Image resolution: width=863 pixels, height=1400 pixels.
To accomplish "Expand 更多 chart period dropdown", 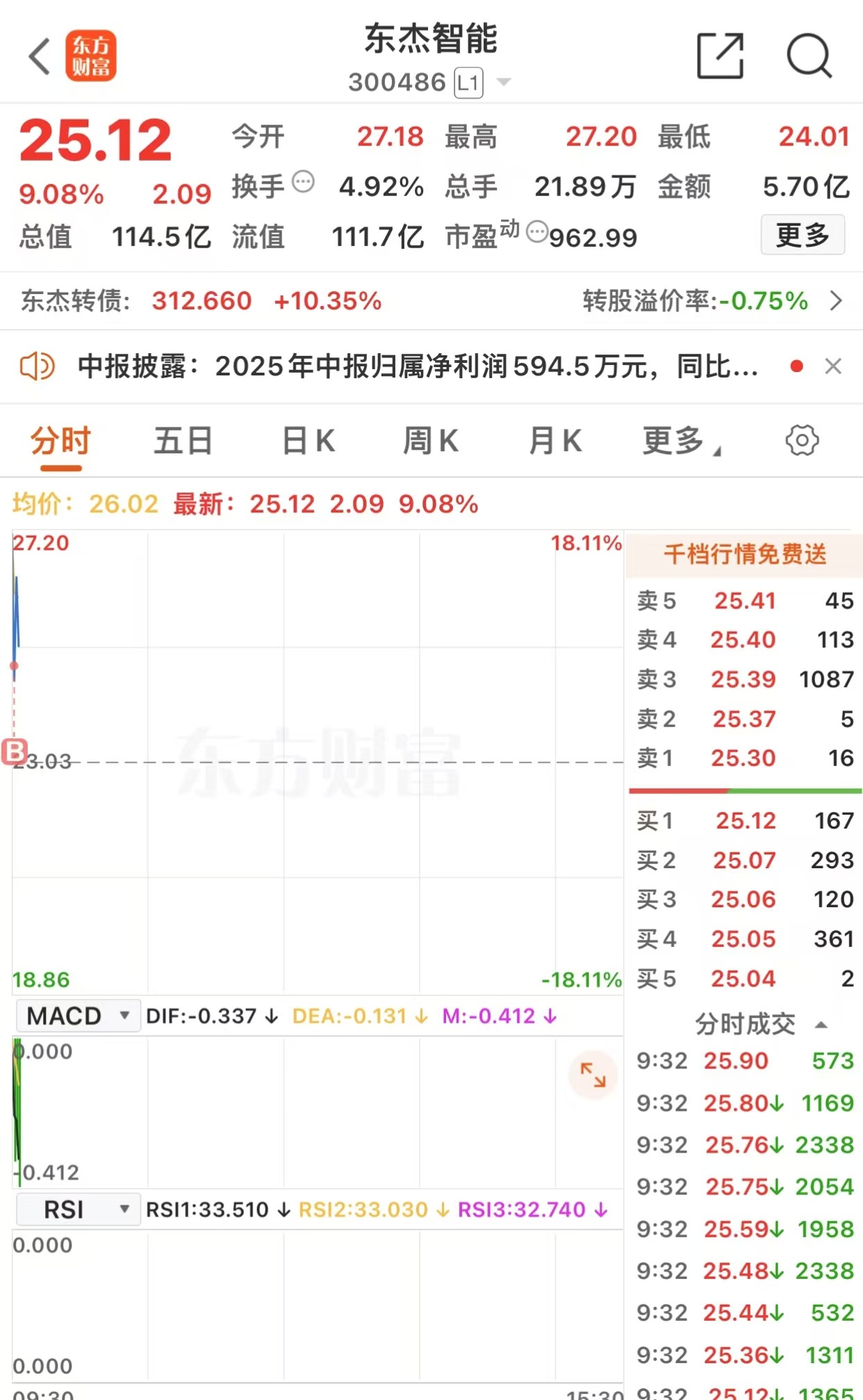I will pos(681,441).
